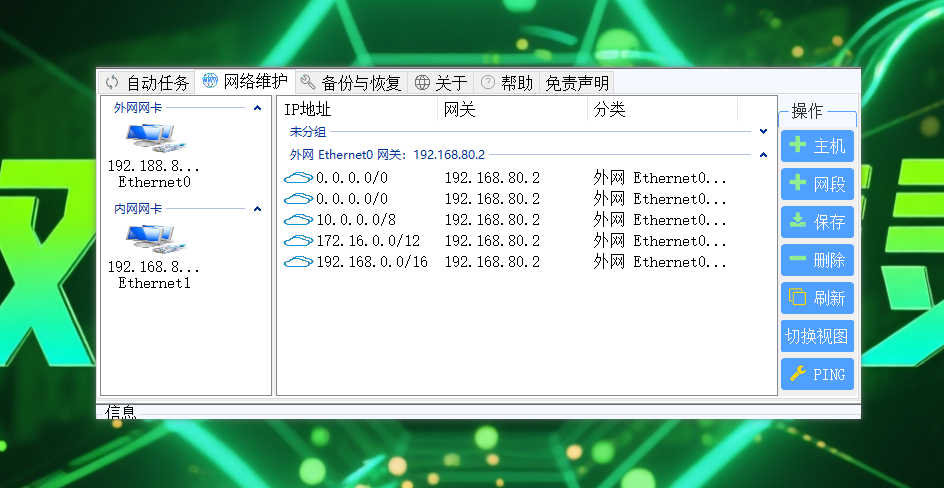This screenshot has height=488, width=944.
Task: Click the 网关 column header
Action: [x=512, y=110]
